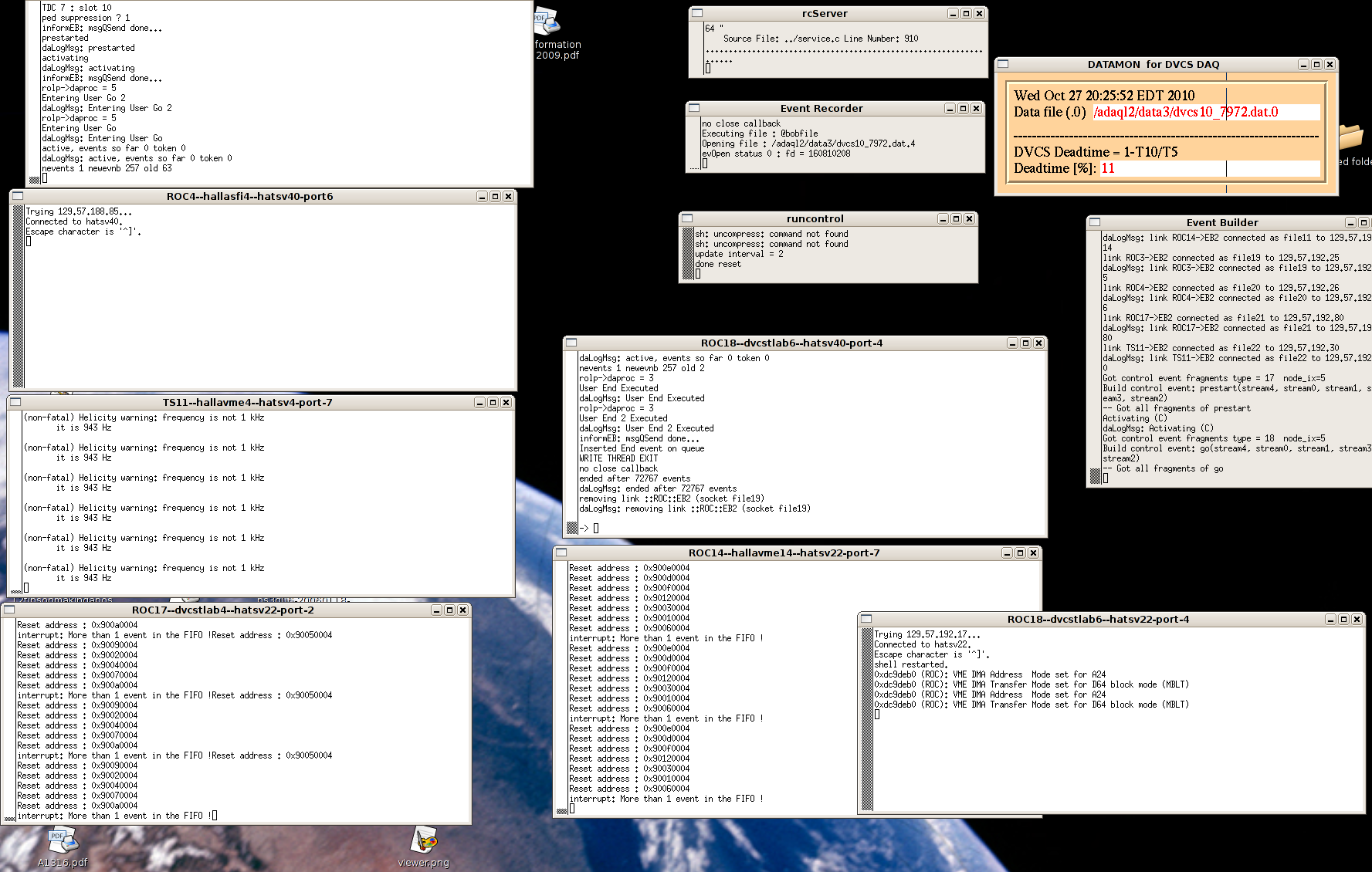
Task: Close the ROC18--dvcstlab6--hatsv22-port-4 window
Action: 1357,620
